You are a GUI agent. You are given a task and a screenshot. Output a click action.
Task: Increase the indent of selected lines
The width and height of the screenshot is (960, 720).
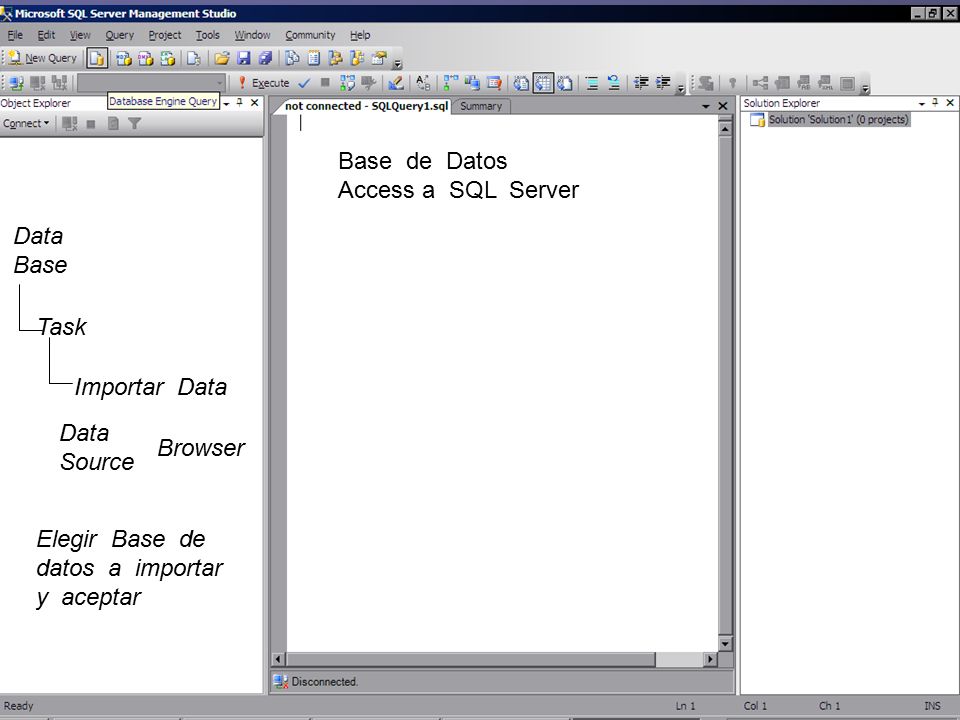(663, 83)
